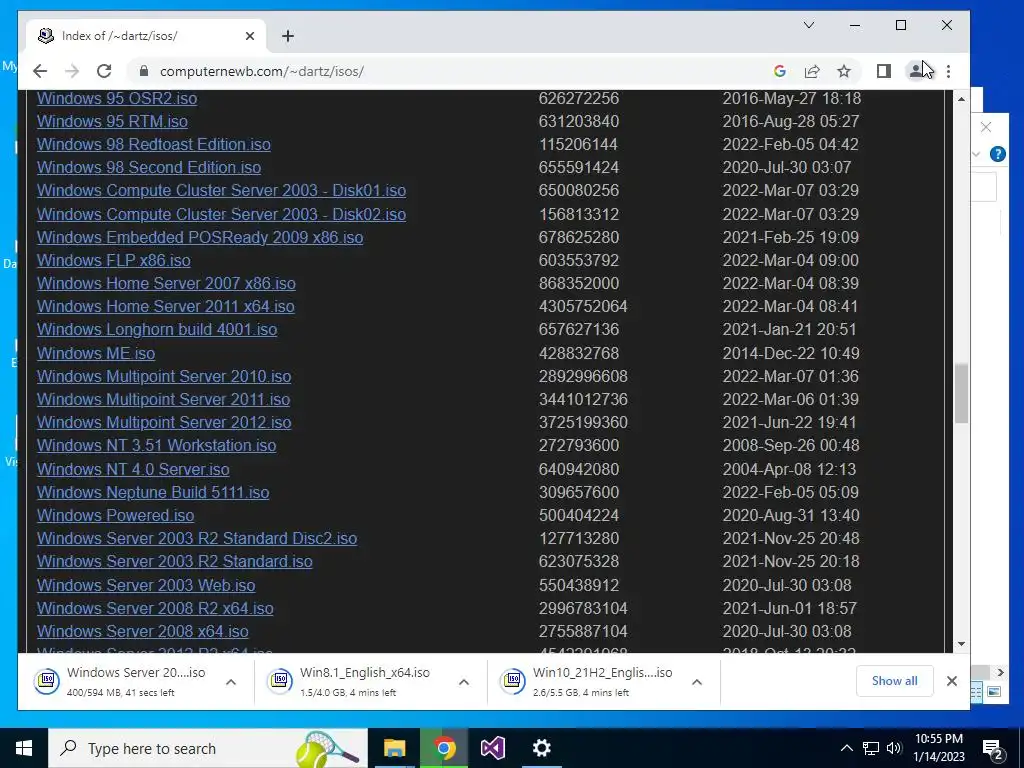Bookmark this page with the star
Image resolution: width=1024 pixels, height=768 pixels.
click(x=844, y=71)
